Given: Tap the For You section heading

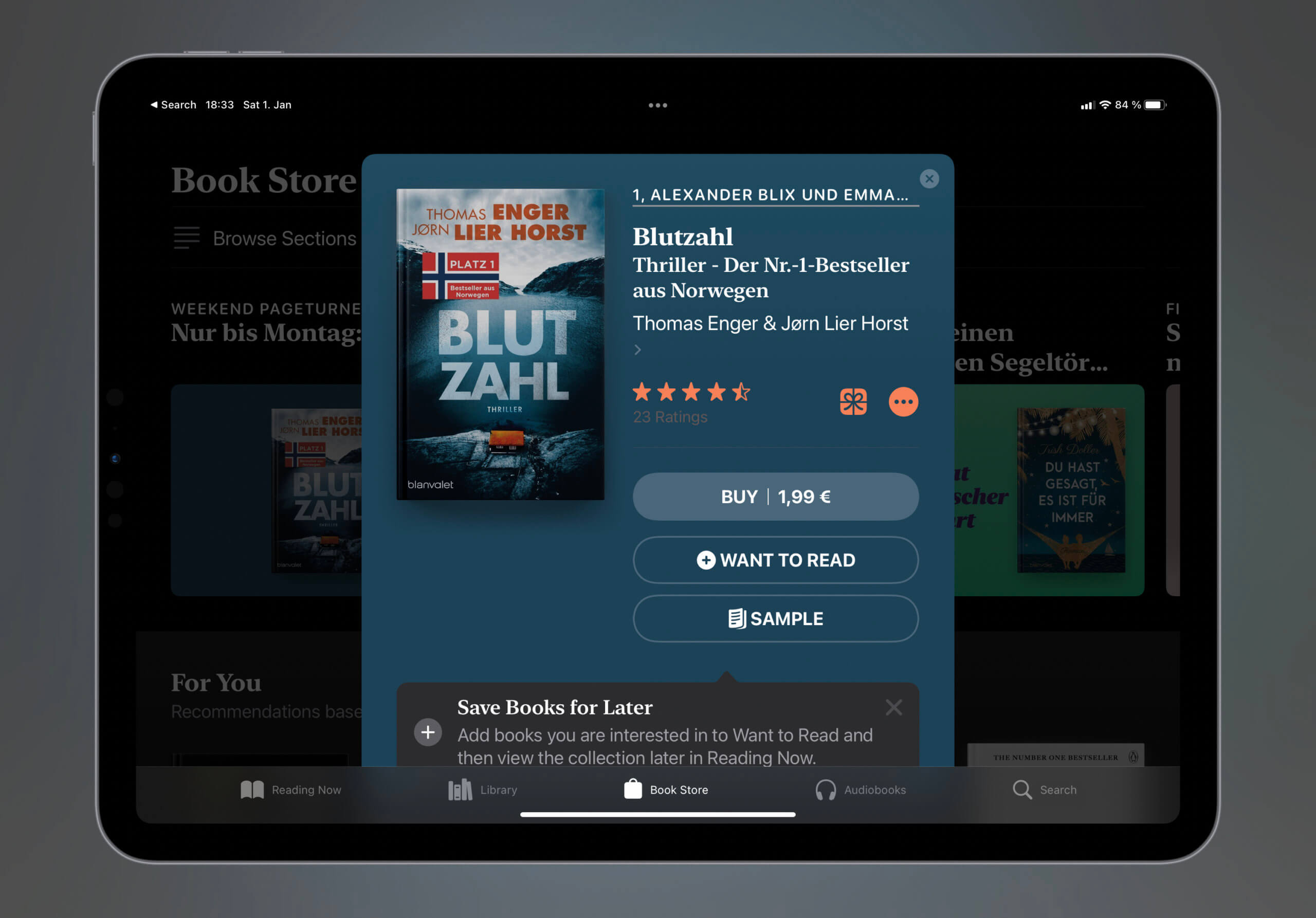Looking at the screenshot, I should coord(216,683).
